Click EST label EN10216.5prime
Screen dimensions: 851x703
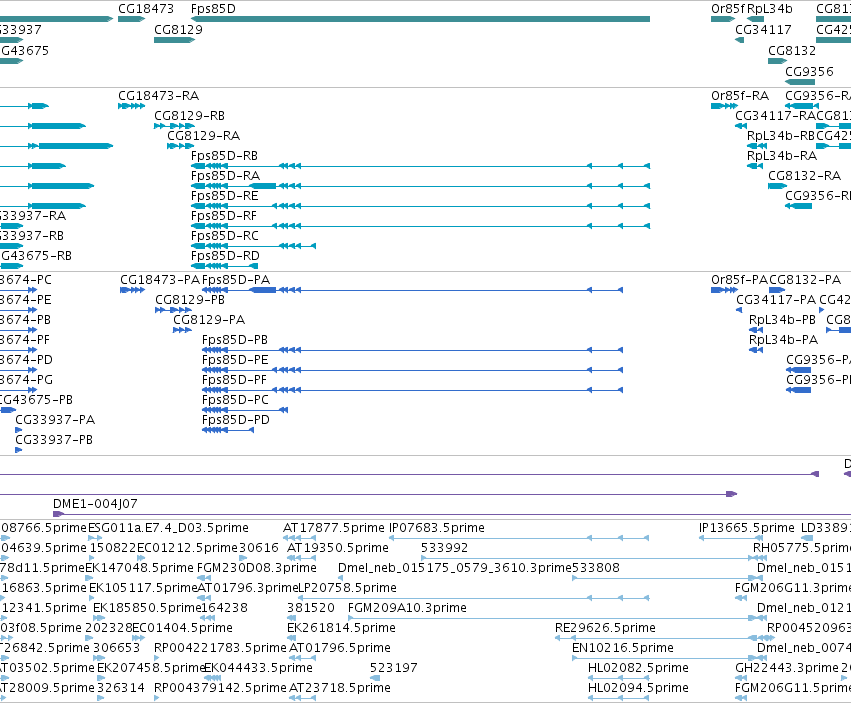point(623,648)
